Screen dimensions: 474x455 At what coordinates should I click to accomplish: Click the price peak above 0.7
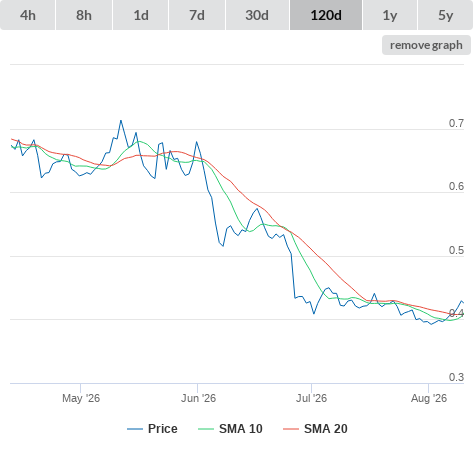pyautogui.click(x=121, y=121)
